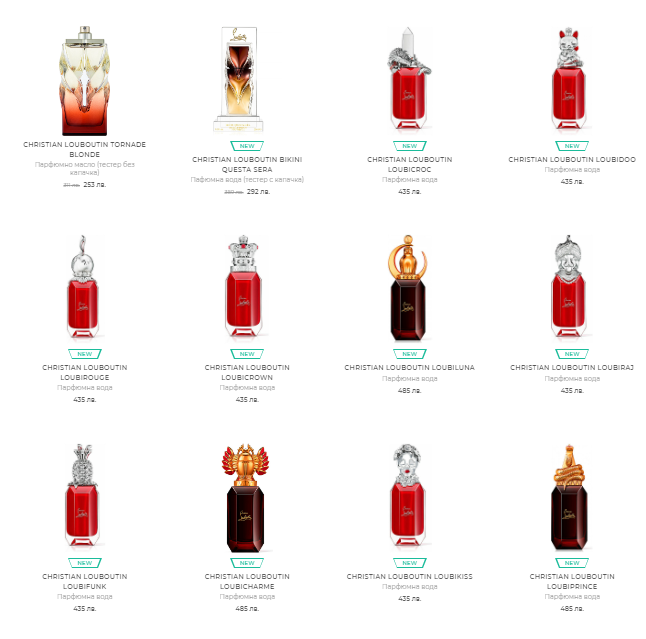Open the Loubicharme scarab-cap bottle image
646x639 pixels.
[246, 498]
